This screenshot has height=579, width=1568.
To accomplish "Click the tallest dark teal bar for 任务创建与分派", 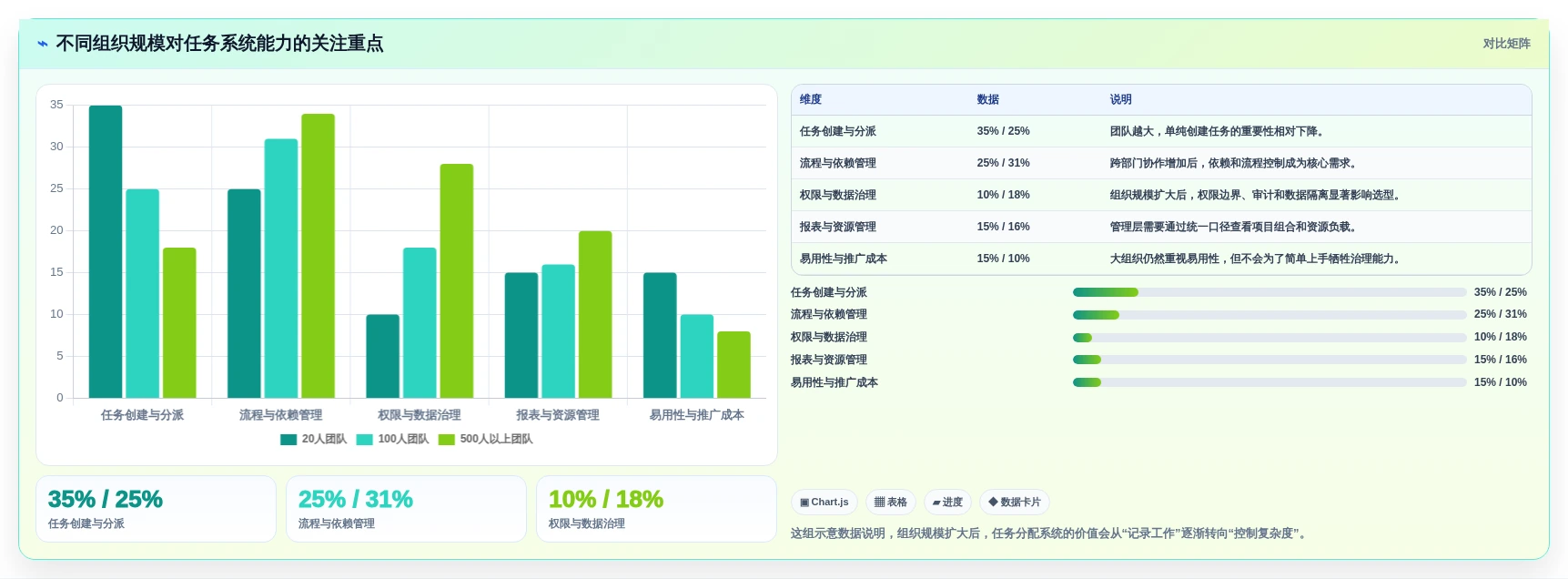I will click(x=106, y=252).
